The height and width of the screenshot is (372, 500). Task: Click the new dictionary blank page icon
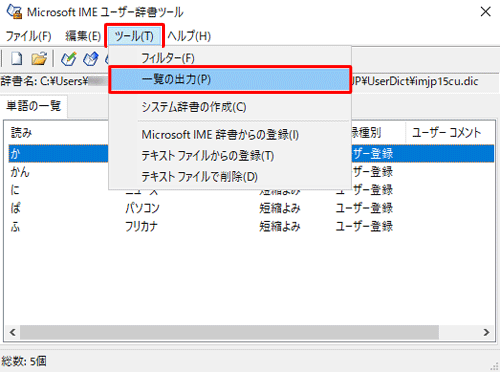click(17, 59)
